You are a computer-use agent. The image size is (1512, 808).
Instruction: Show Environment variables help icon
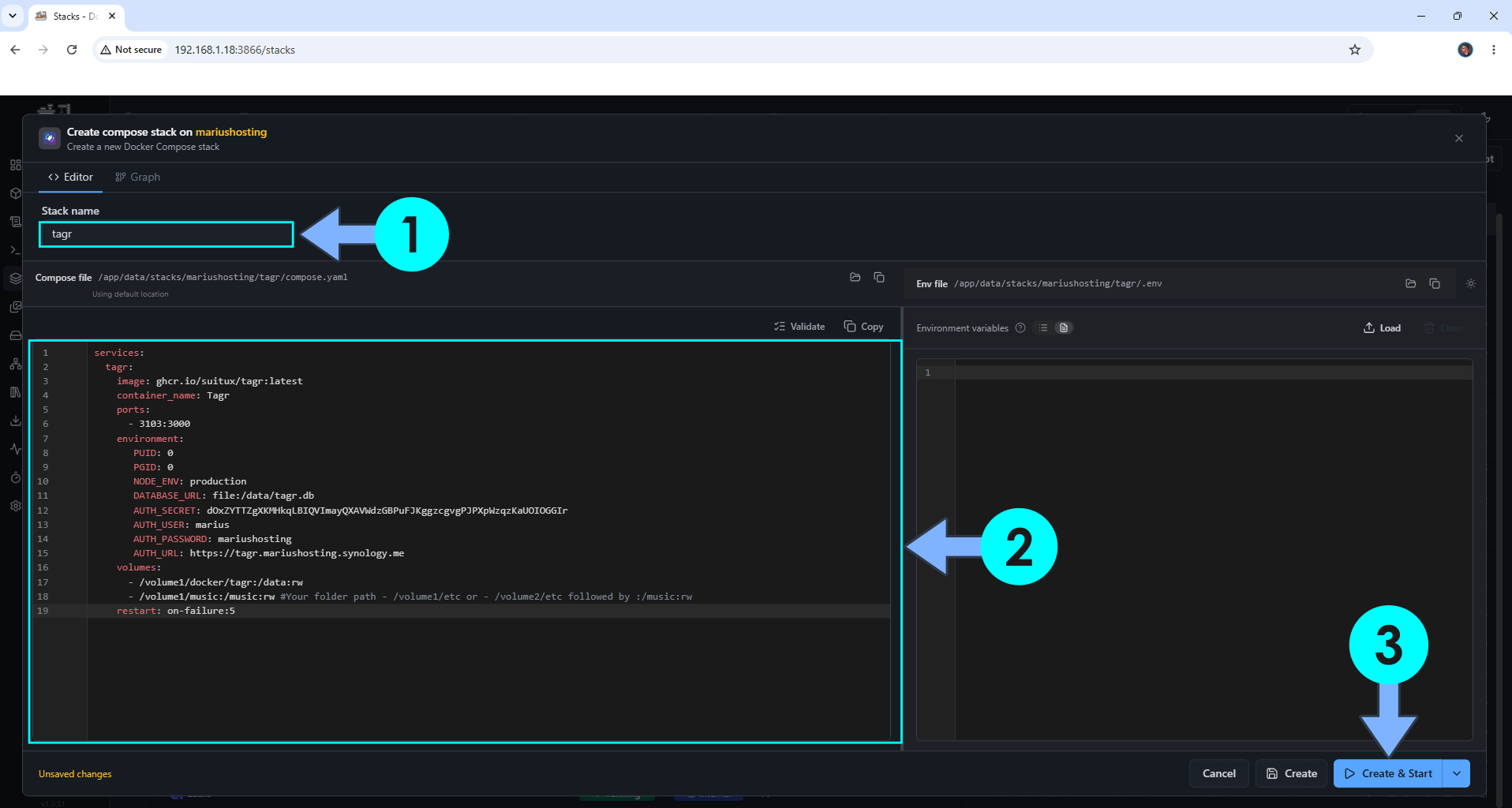pyautogui.click(x=1020, y=328)
